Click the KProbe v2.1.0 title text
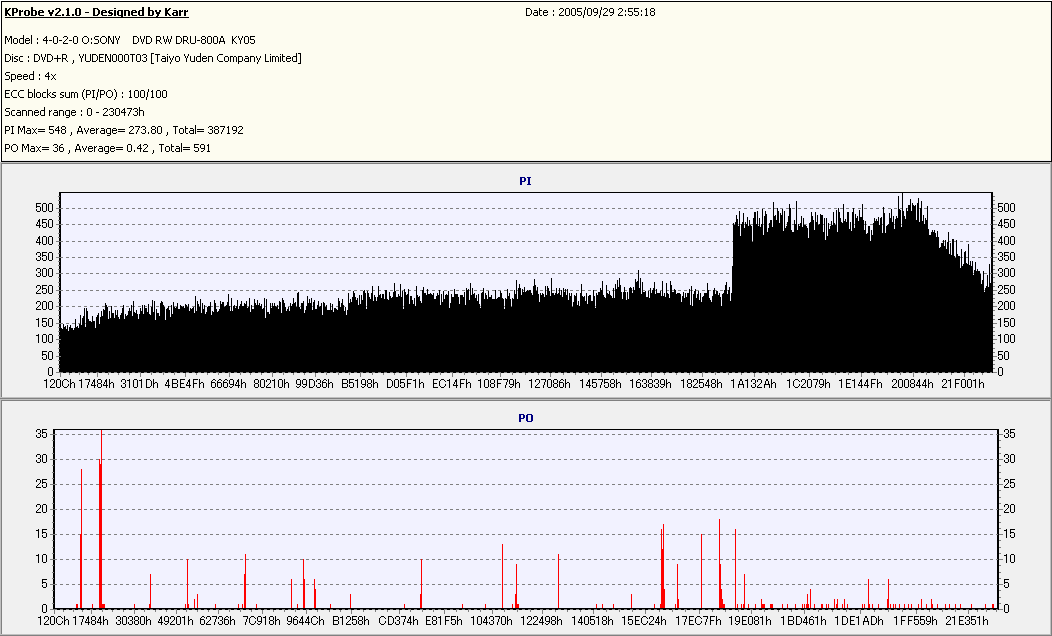This screenshot has width=1052, height=636. point(96,12)
